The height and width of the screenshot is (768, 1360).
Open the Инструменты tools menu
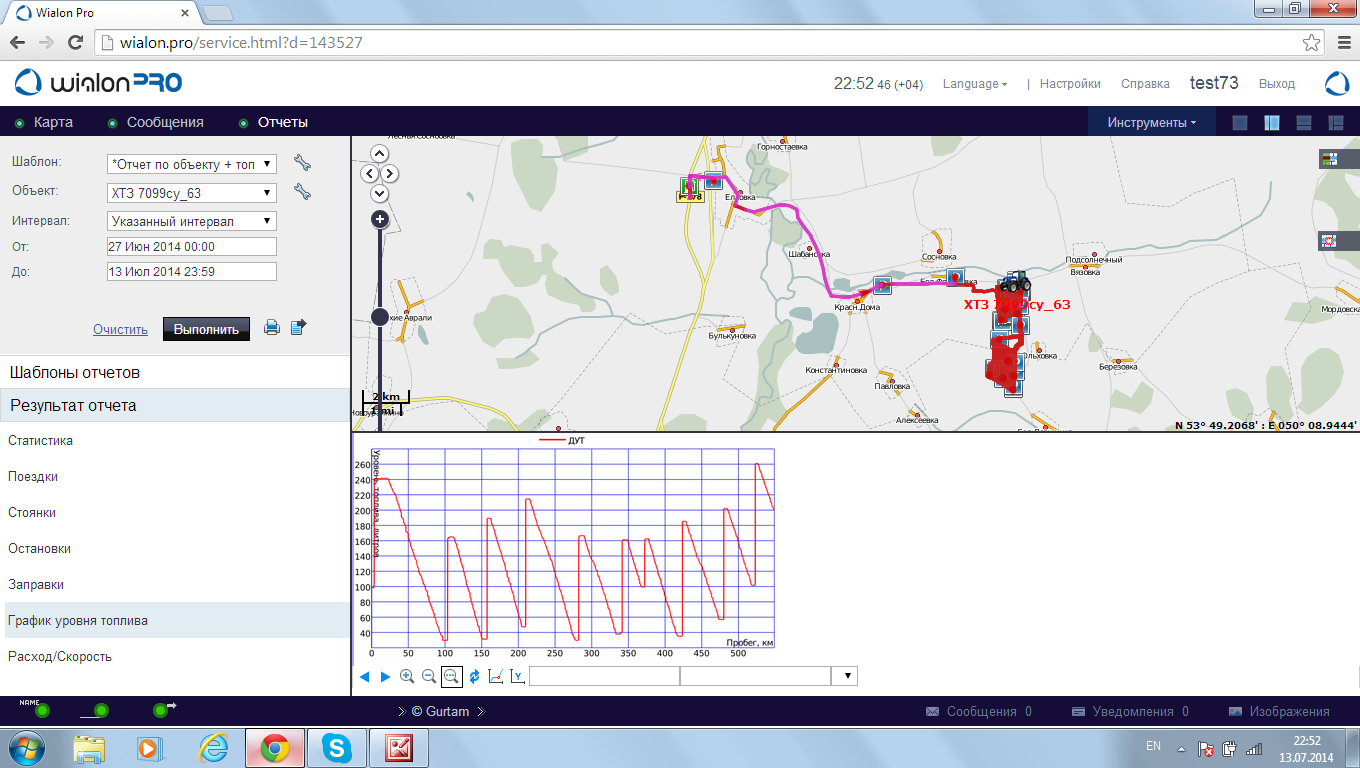(1151, 123)
